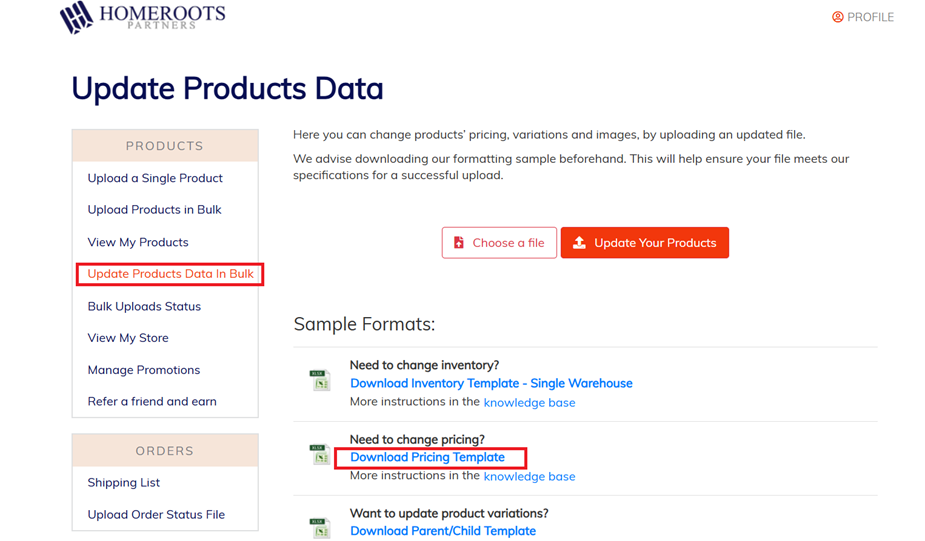The image size is (925, 541).
Task: Select View My Products in sidebar
Action: [138, 242]
